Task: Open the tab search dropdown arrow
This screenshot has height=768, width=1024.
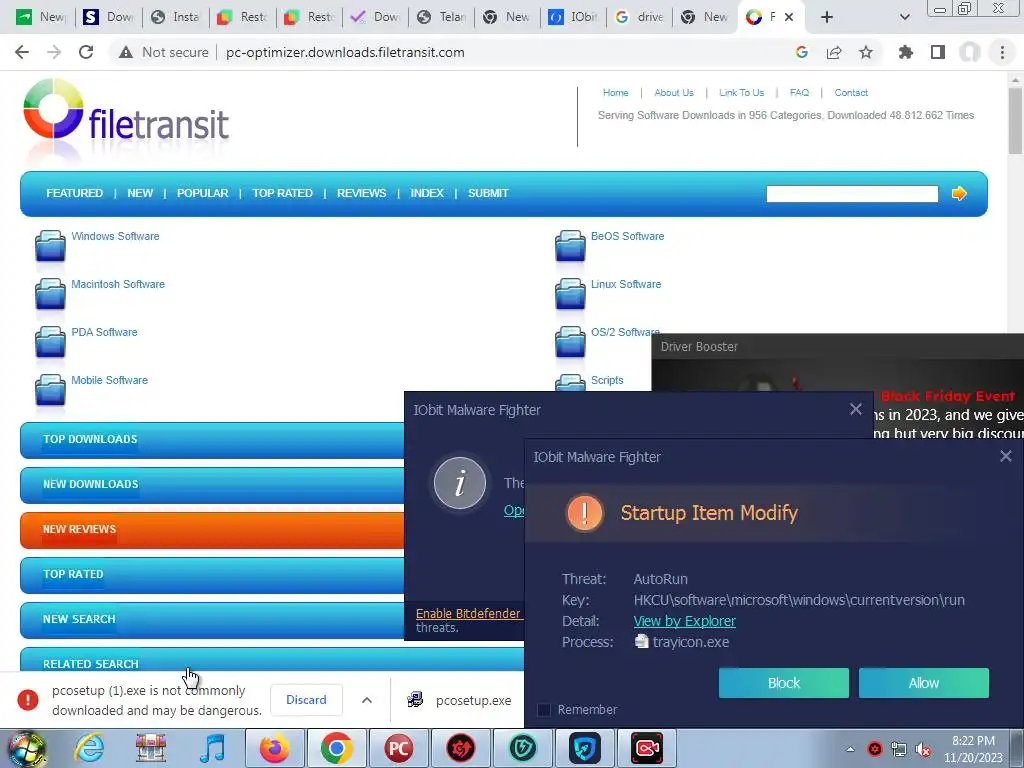Action: pyautogui.click(x=904, y=17)
